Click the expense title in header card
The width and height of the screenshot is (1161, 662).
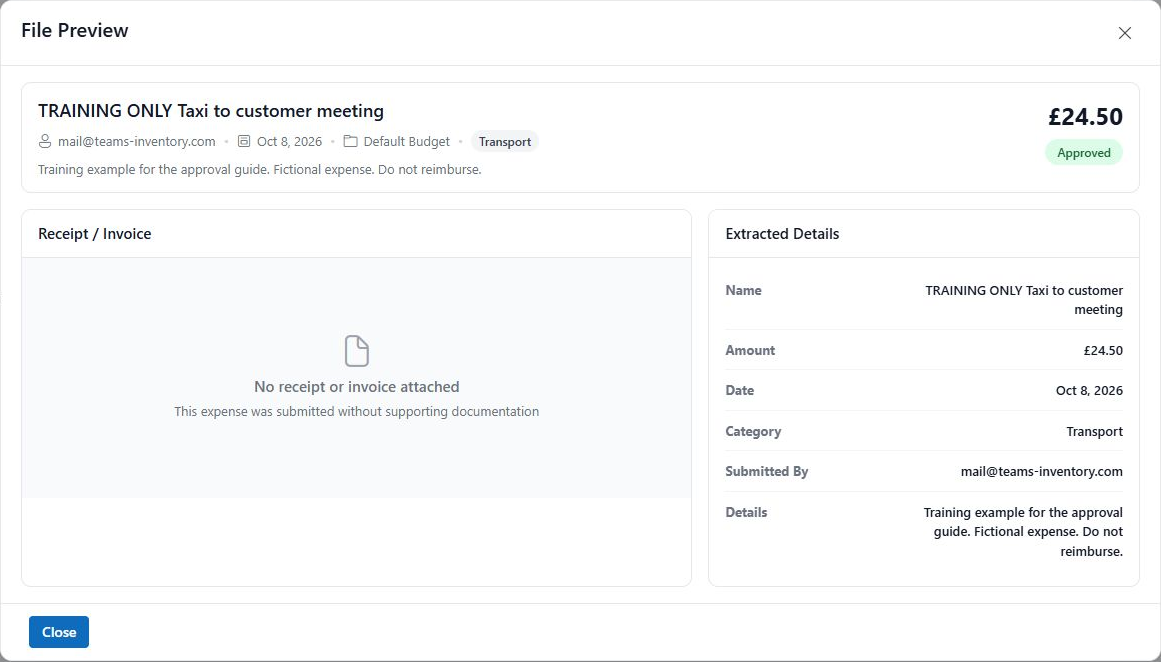[211, 111]
